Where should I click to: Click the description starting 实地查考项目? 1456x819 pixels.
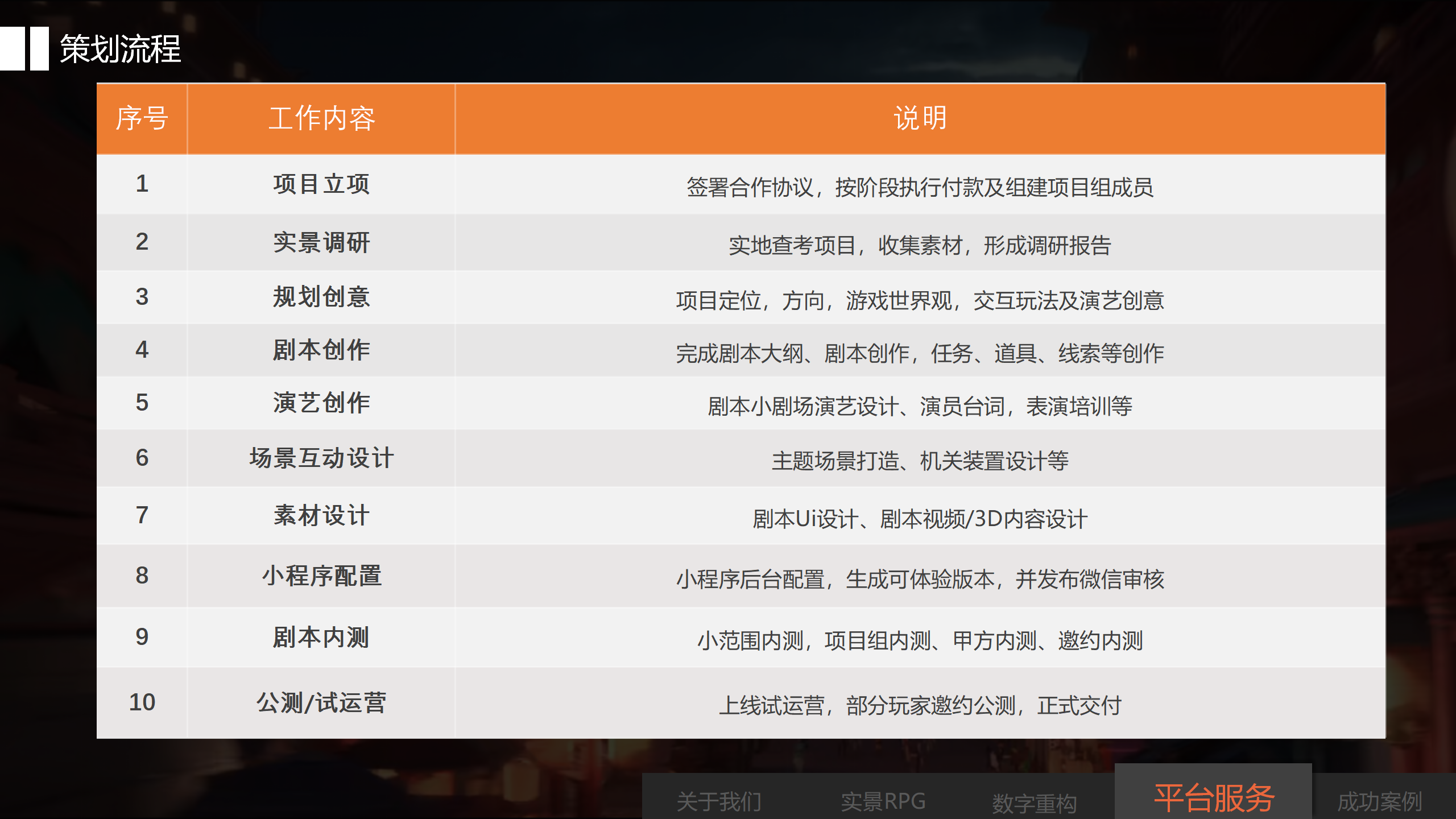pyautogui.click(x=920, y=246)
